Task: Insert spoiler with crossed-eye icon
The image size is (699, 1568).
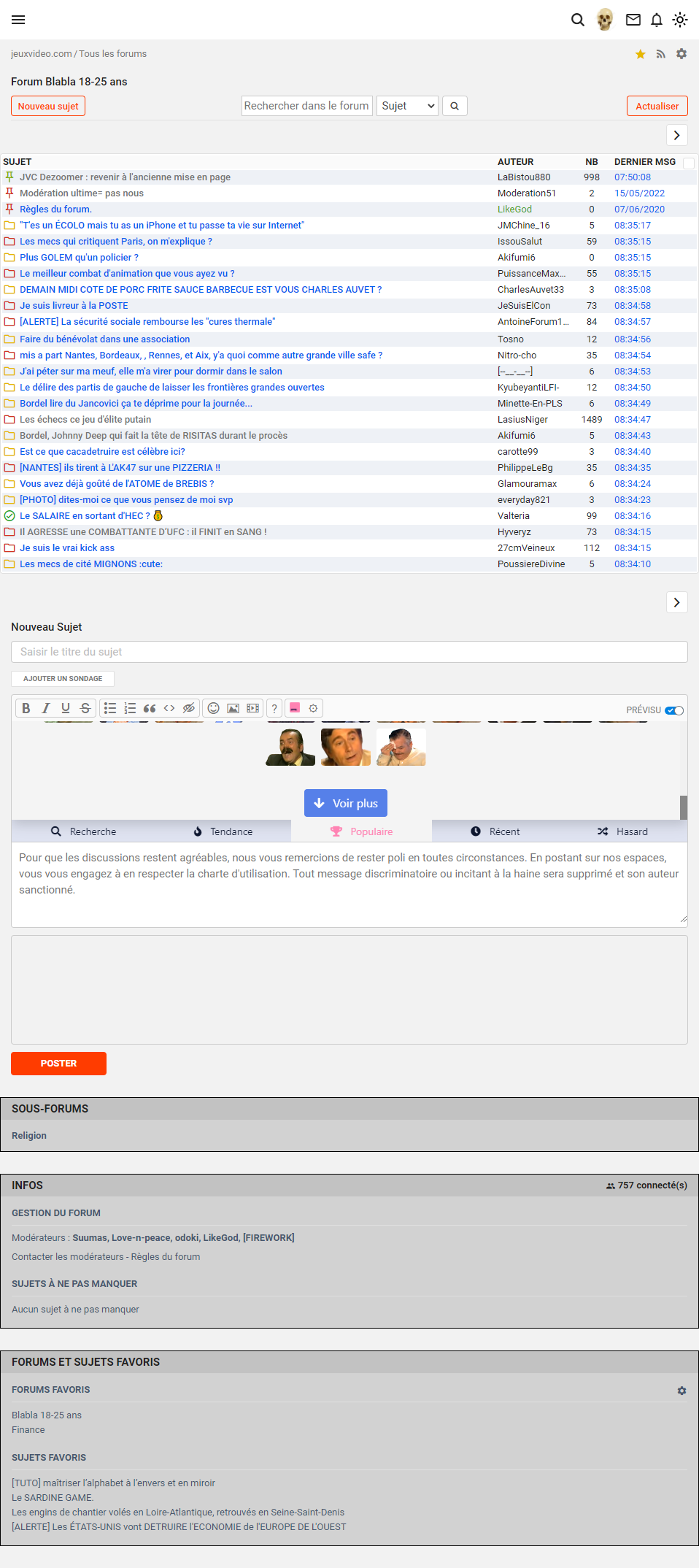Action: 189,708
